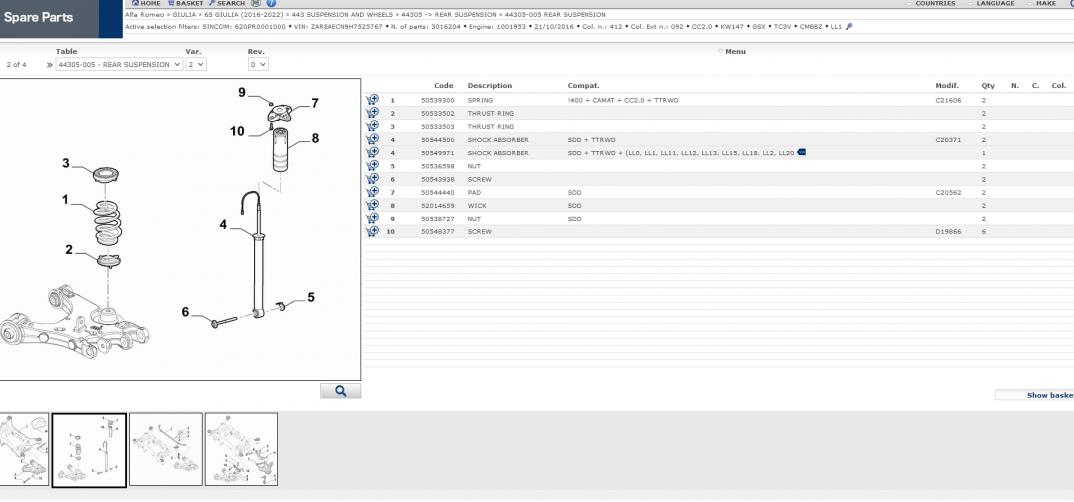Go to HOME
This screenshot has height=502, width=1074.
point(146,3)
